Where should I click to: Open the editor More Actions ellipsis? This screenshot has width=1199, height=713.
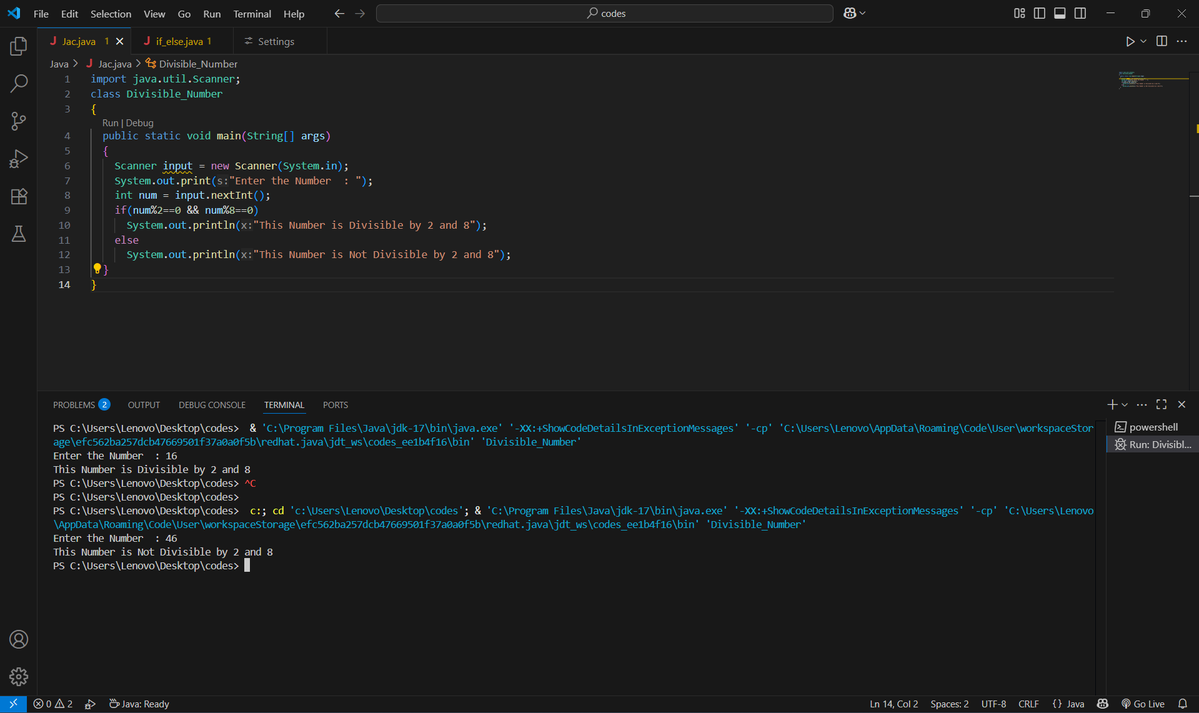[x=1182, y=41]
